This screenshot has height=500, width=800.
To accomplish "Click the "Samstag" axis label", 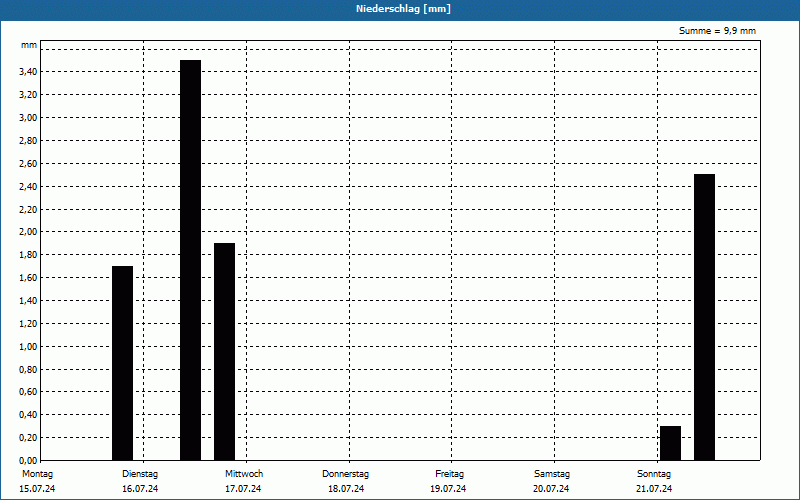I will click(552, 474).
